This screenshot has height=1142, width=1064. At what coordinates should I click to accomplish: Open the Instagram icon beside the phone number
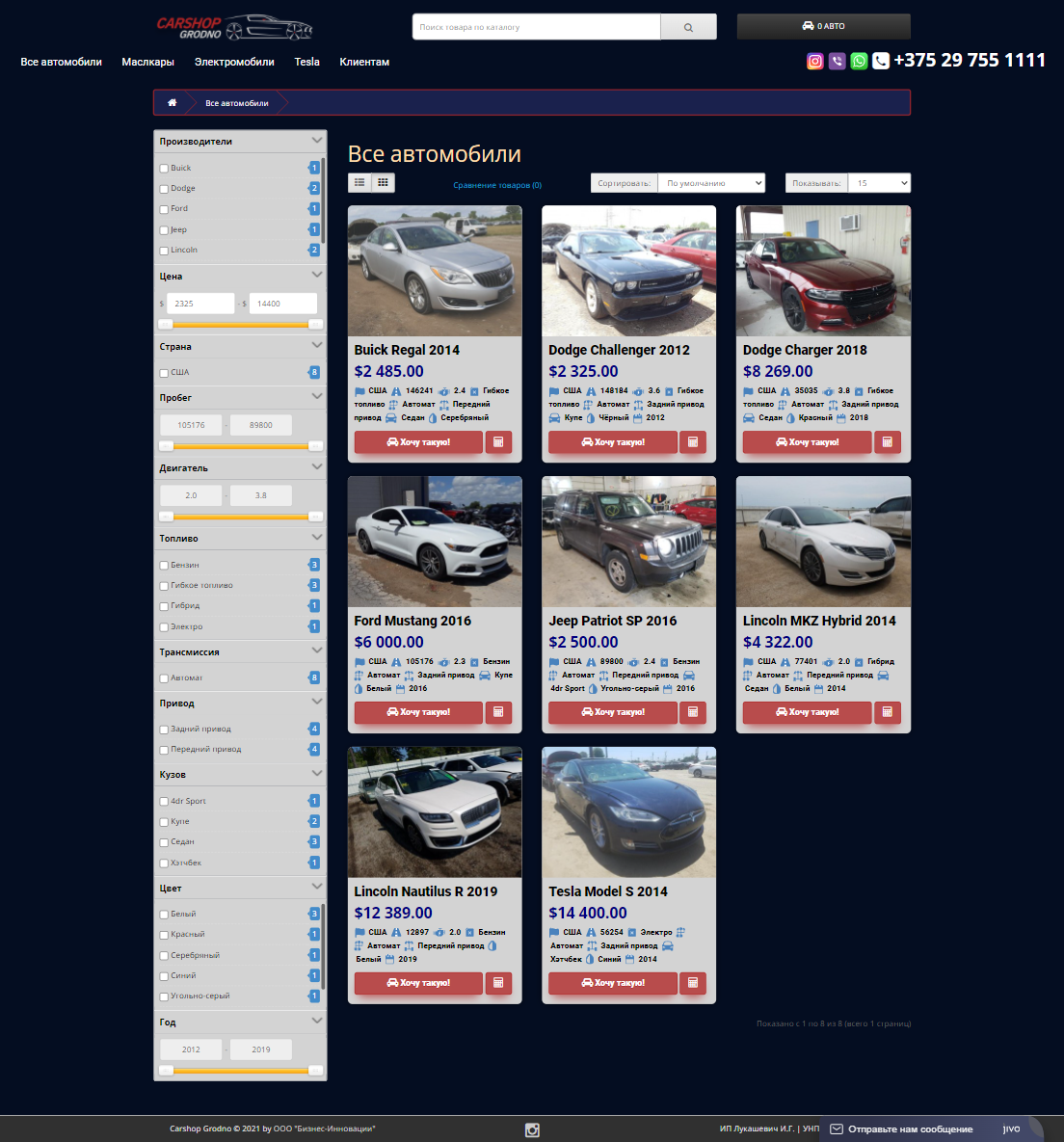pos(815,61)
